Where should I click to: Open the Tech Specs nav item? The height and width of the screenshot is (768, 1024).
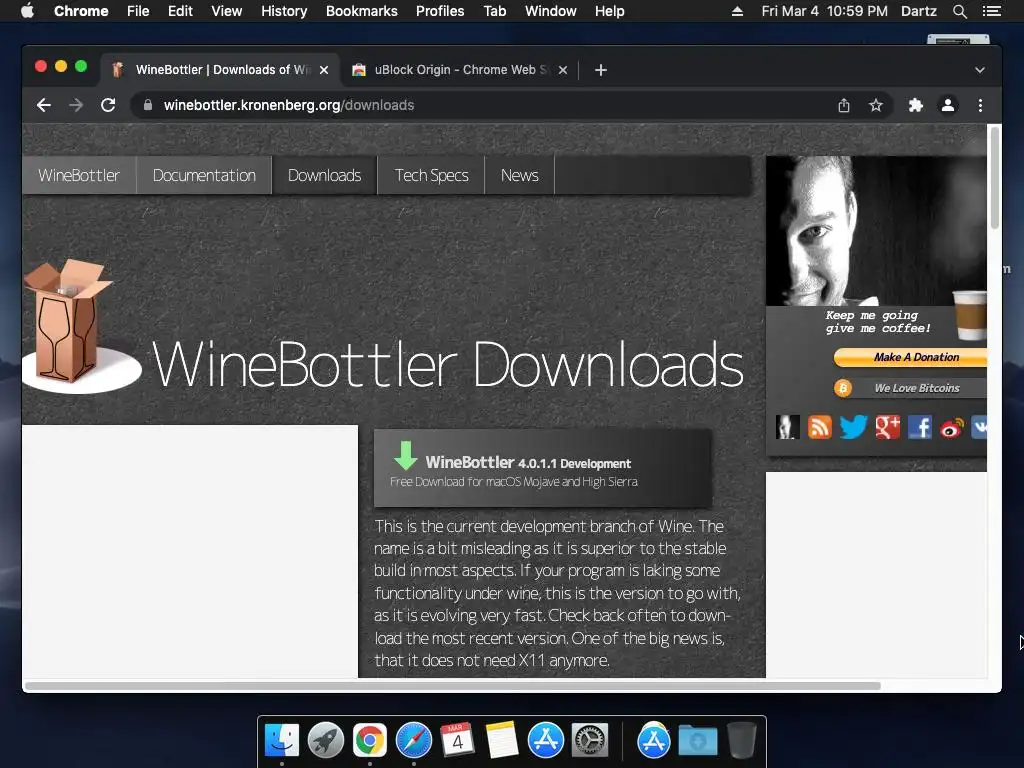point(432,175)
